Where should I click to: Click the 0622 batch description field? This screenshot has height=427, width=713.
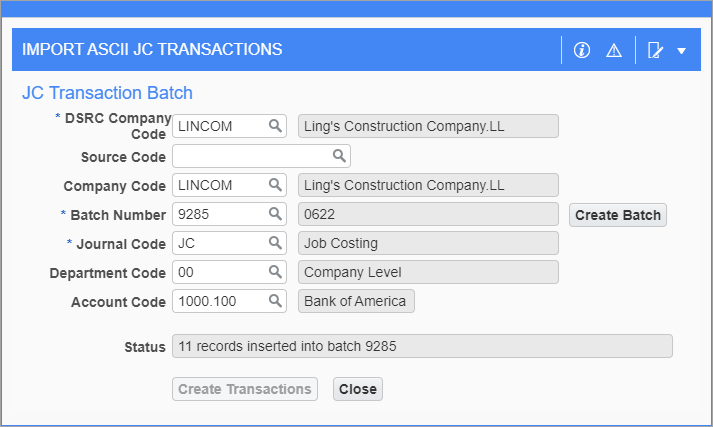(428, 214)
